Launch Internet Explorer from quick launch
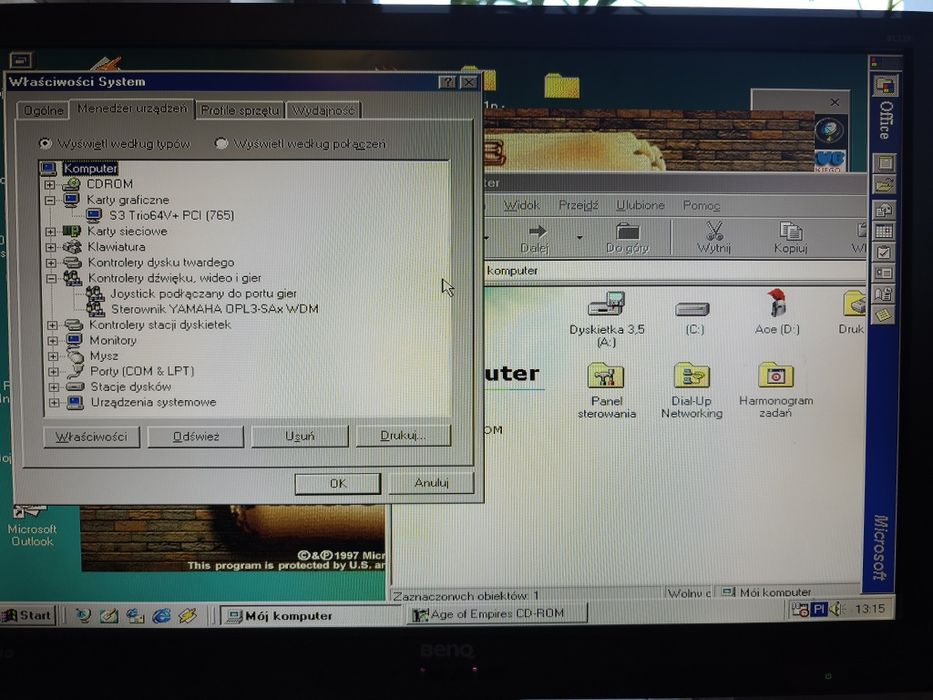Viewport: 933px width, 700px height. [x=161, y=615]
